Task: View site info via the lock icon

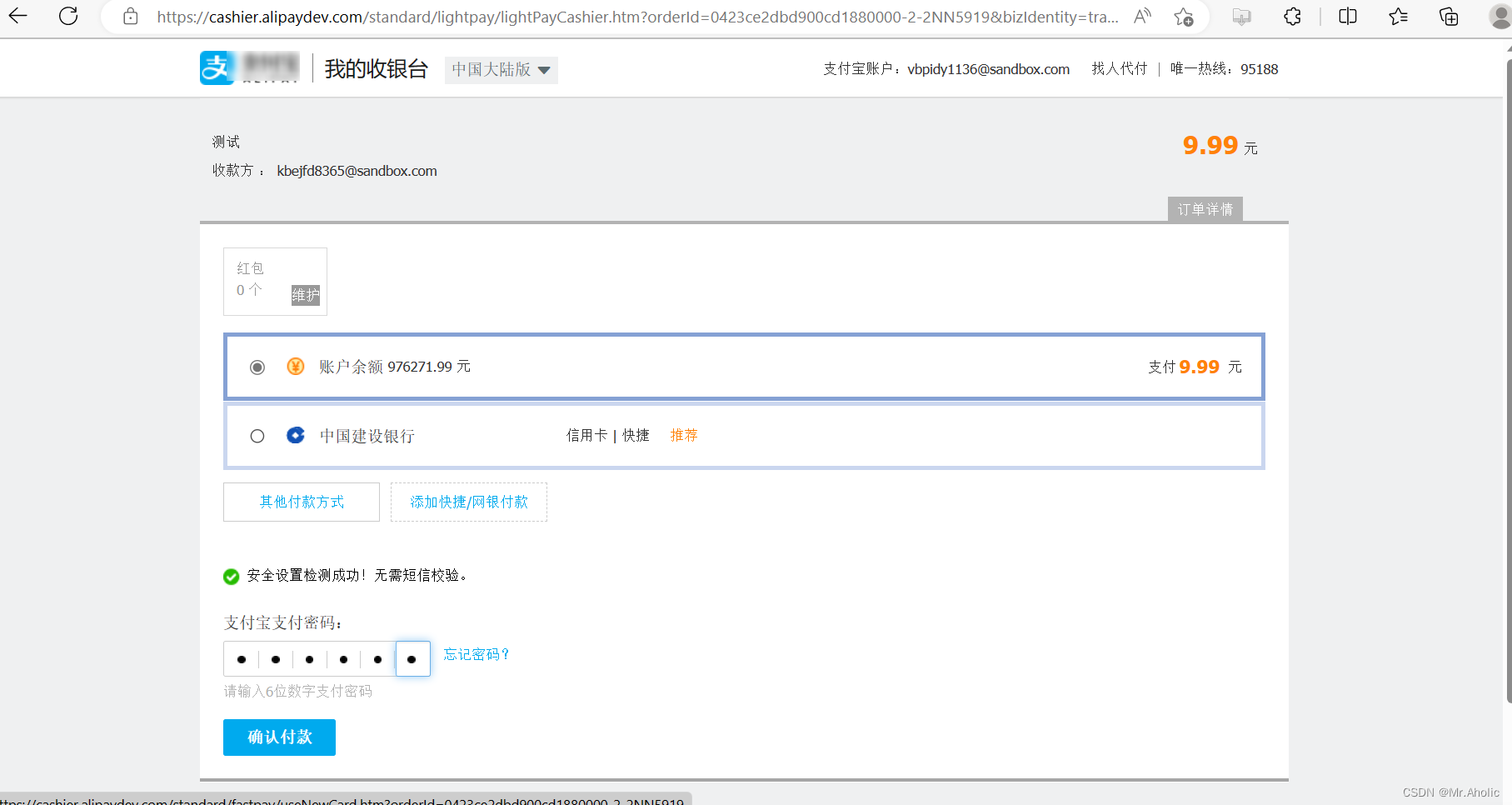Action: point(131,17)
